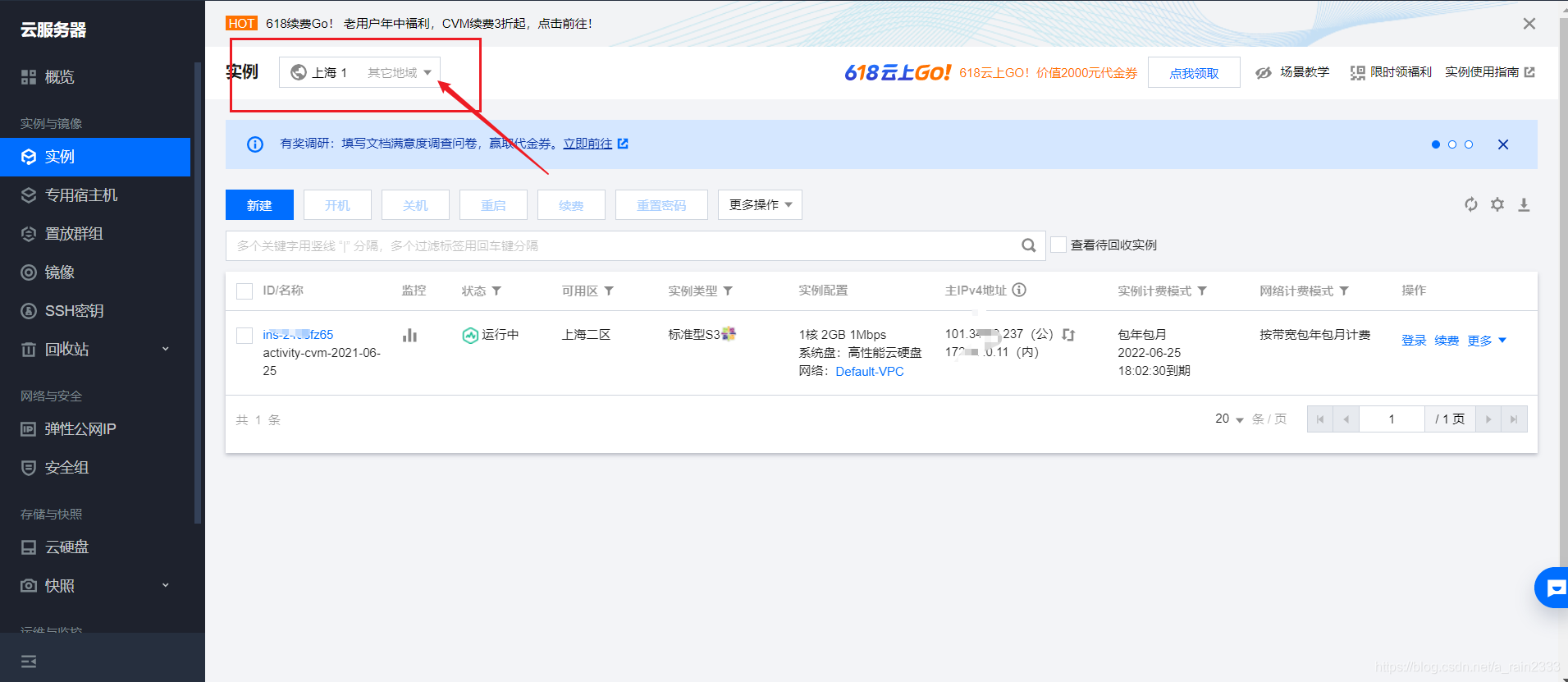Open the instance ID link ending fz65

[298, 335]
